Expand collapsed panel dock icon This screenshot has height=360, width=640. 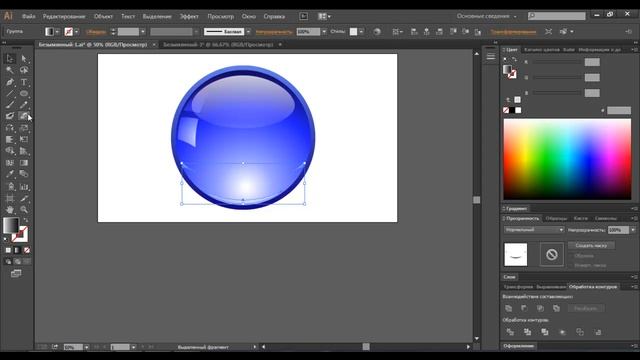[491, 56]
